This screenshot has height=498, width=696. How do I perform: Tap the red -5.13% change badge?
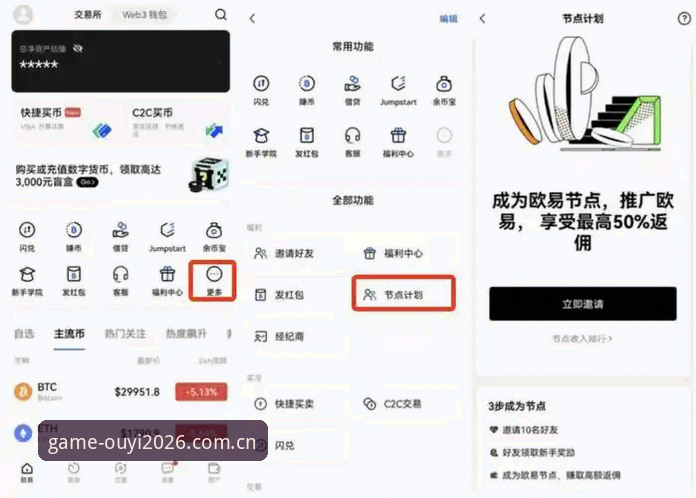click(201, 392)
